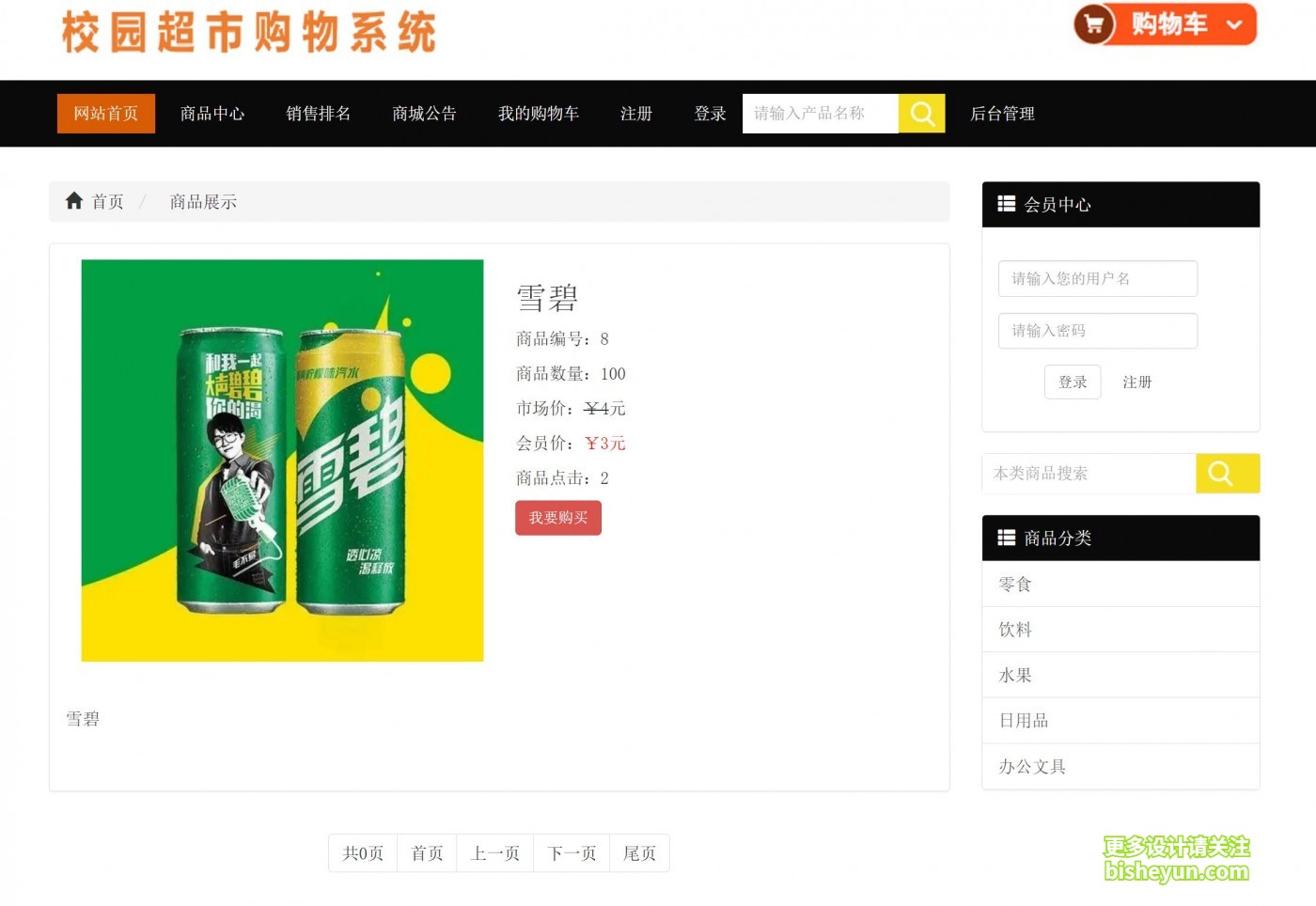Expand the 购物车 dropdown chevron
This screenshot has height=906, width=1316.
click(1235, 25)
